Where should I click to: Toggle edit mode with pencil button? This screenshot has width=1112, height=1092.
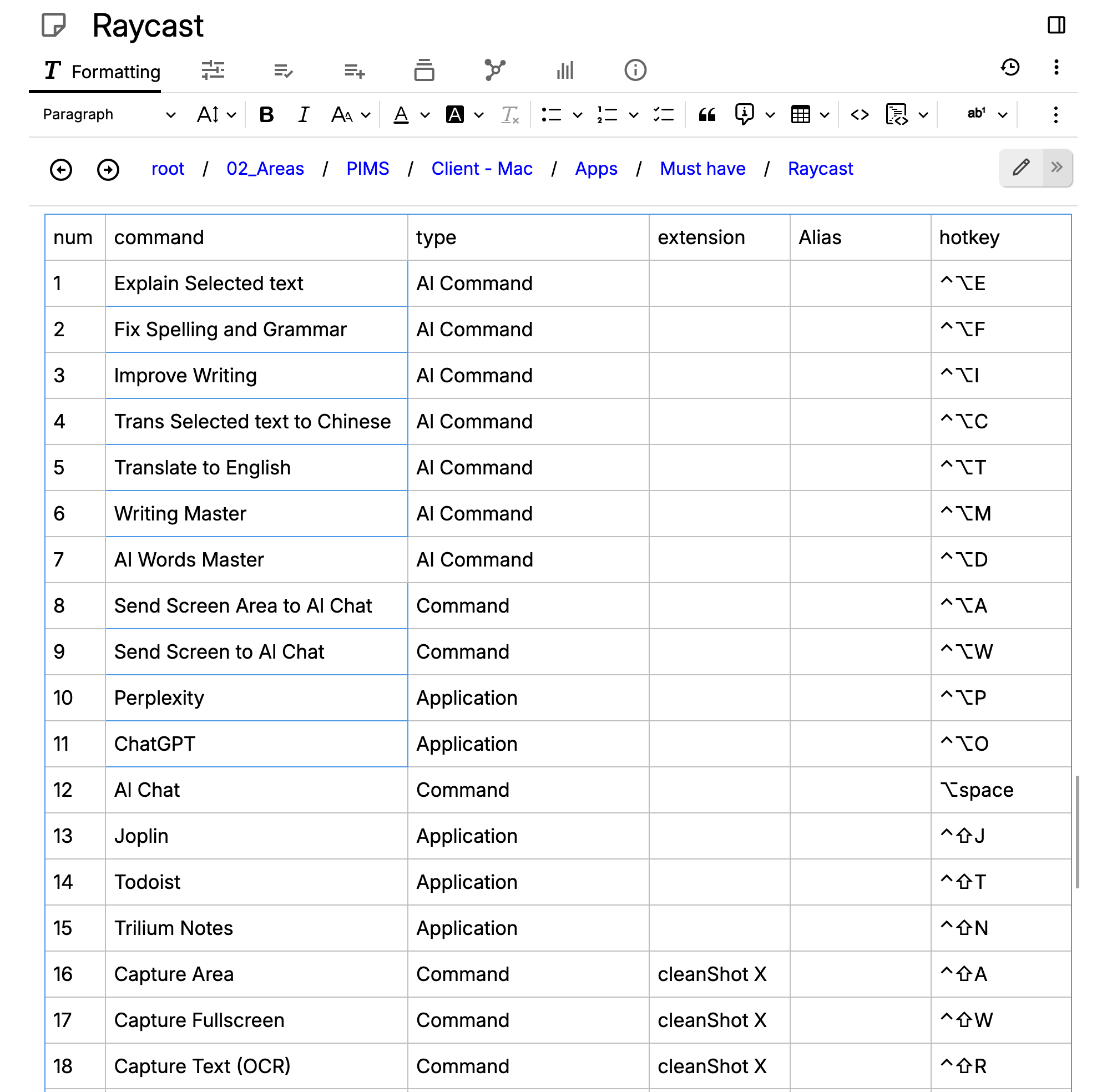[1020, 168]
